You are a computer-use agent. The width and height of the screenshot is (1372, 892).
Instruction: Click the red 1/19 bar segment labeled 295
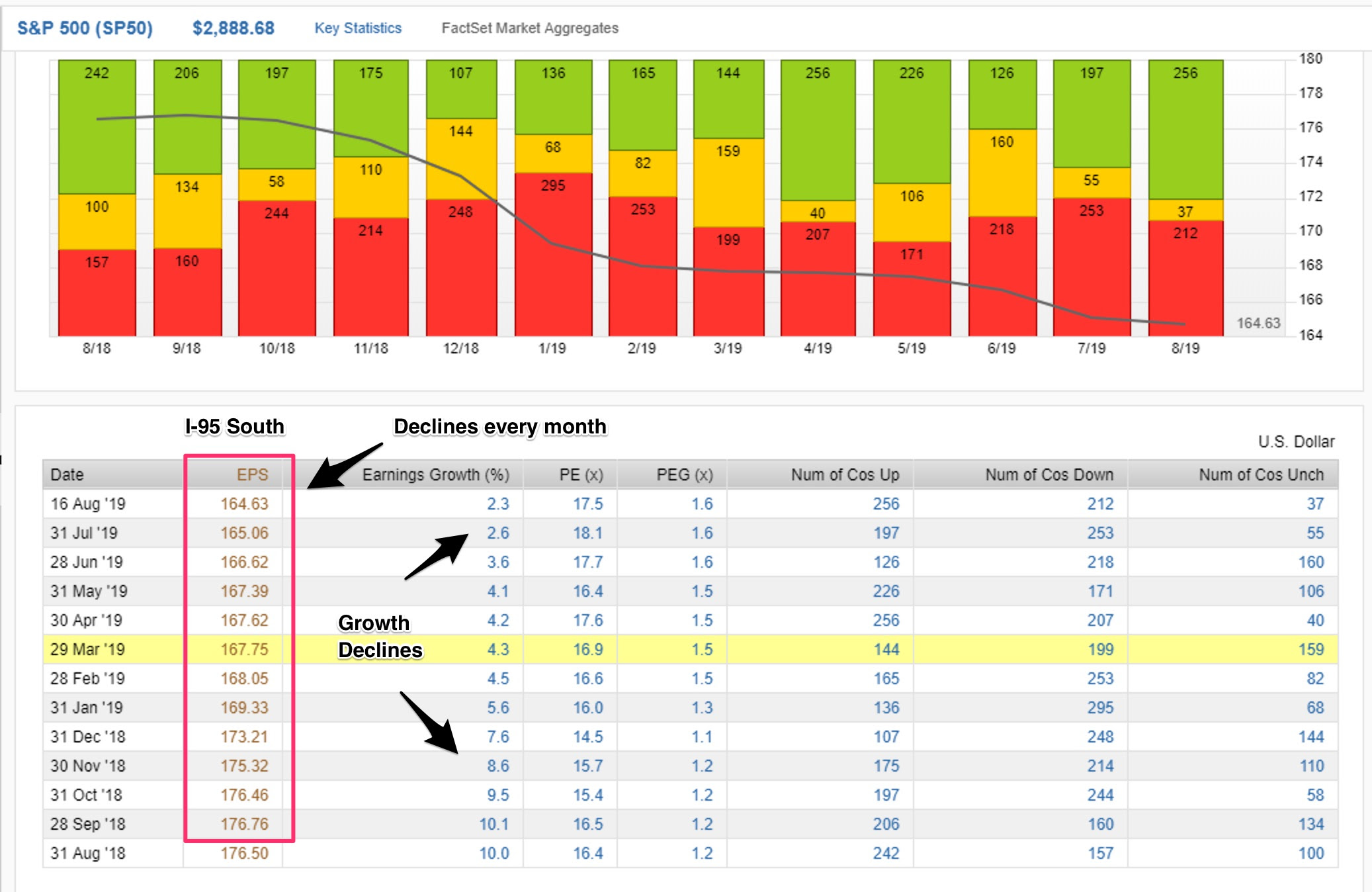pos(553,254)
